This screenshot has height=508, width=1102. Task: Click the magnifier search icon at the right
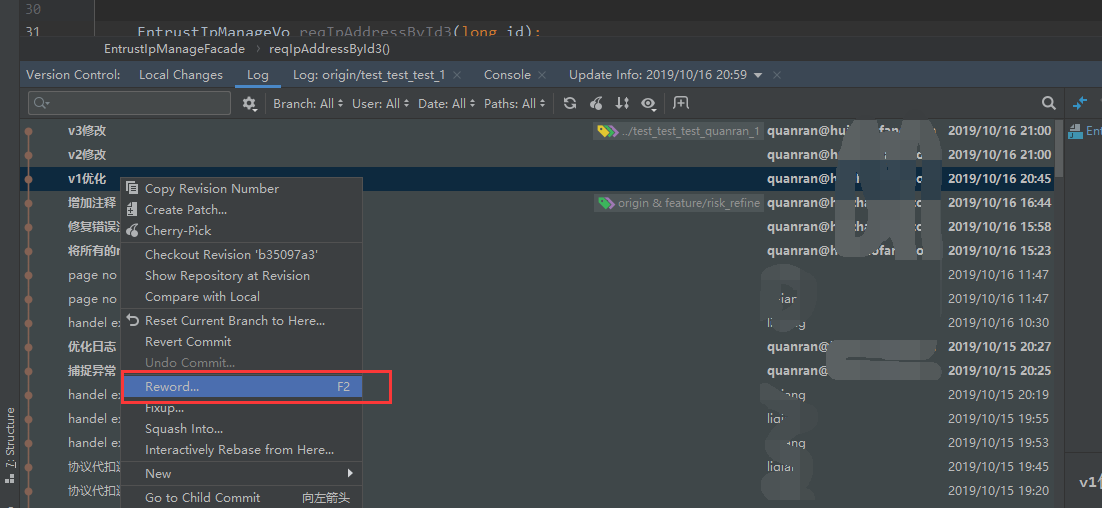tap(1049, 103)
